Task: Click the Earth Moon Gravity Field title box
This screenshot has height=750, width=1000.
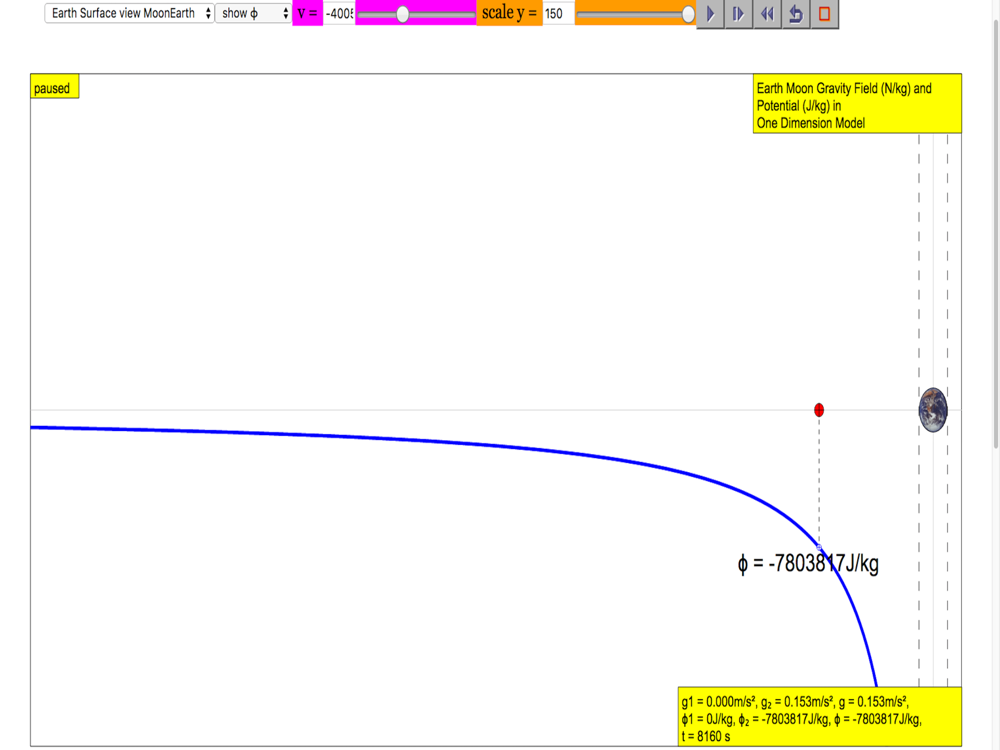Action: tap(857, 105)
